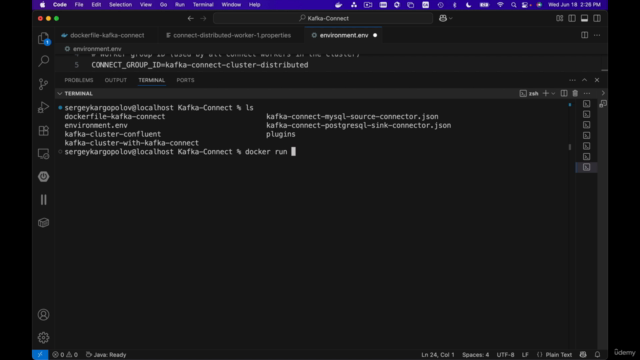This screenshot has height=360, width=640.
Task: Open Copilot dropdown arrow in title bar
Action: coord(451,18)
